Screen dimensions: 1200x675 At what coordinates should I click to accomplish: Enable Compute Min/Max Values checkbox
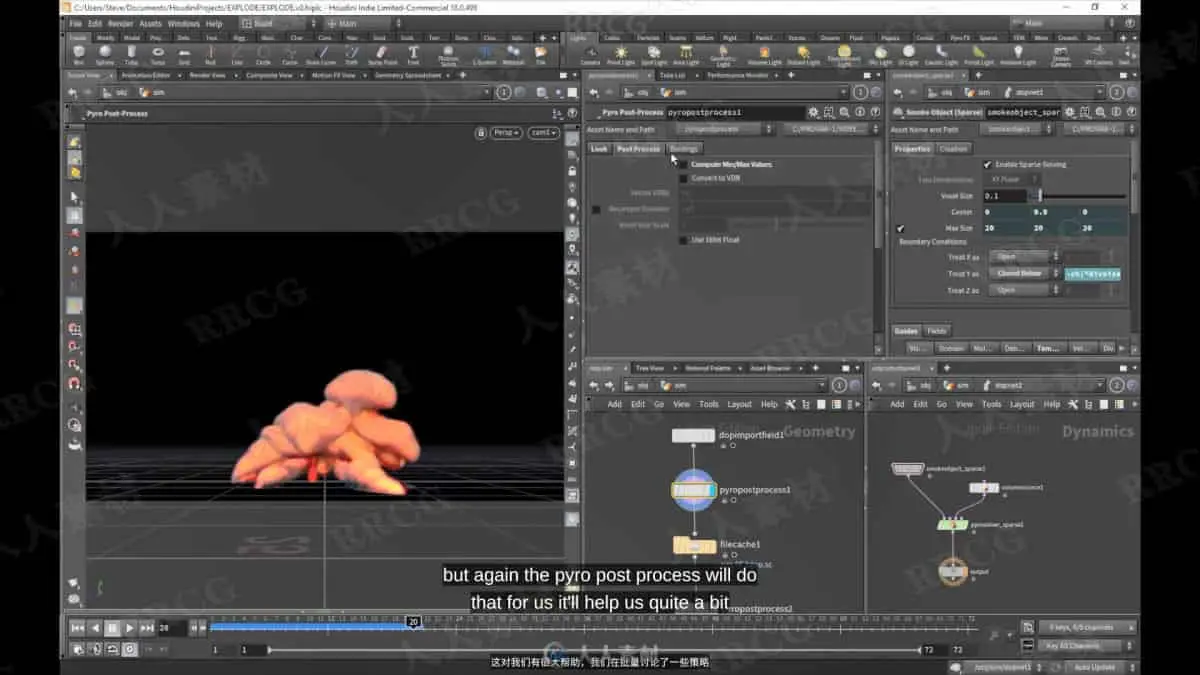tap(684, 164)
